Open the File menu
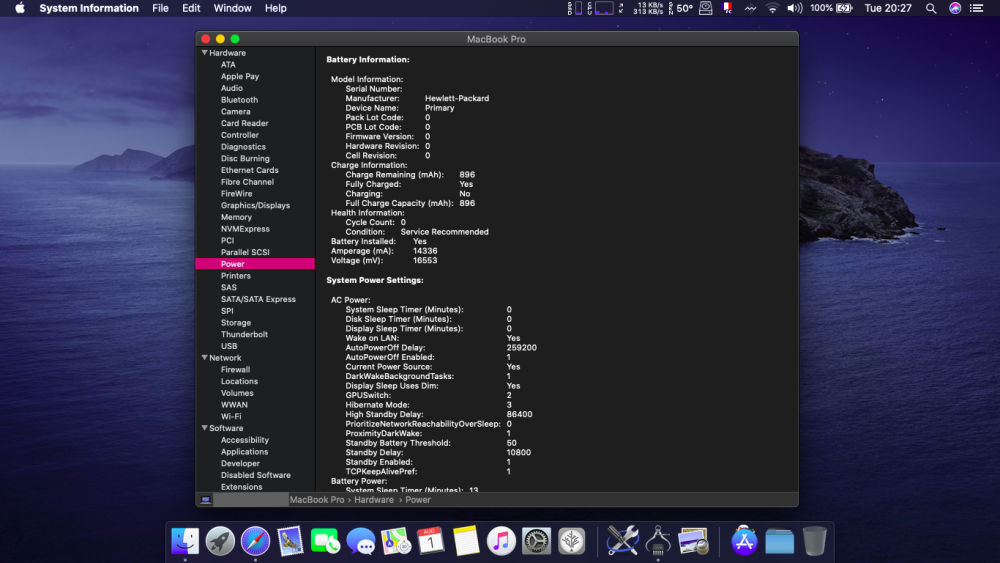Screen dimensions: 1000x563 click(160, 8)
